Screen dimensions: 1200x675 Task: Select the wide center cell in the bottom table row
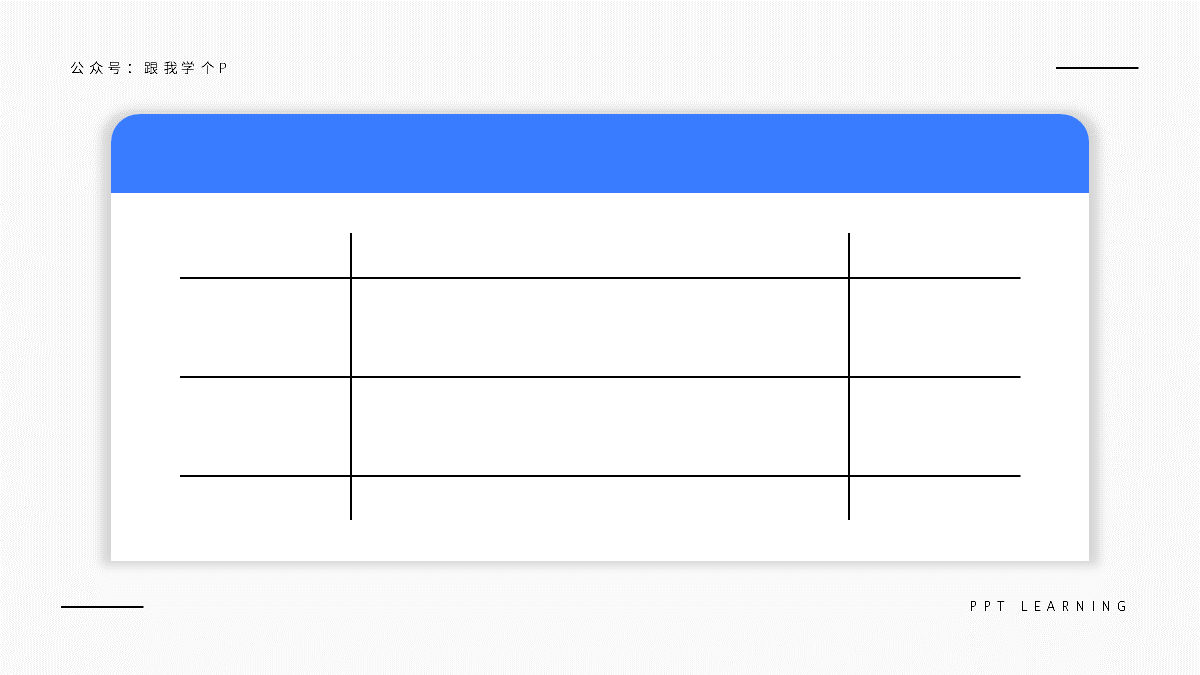[600, 498]
